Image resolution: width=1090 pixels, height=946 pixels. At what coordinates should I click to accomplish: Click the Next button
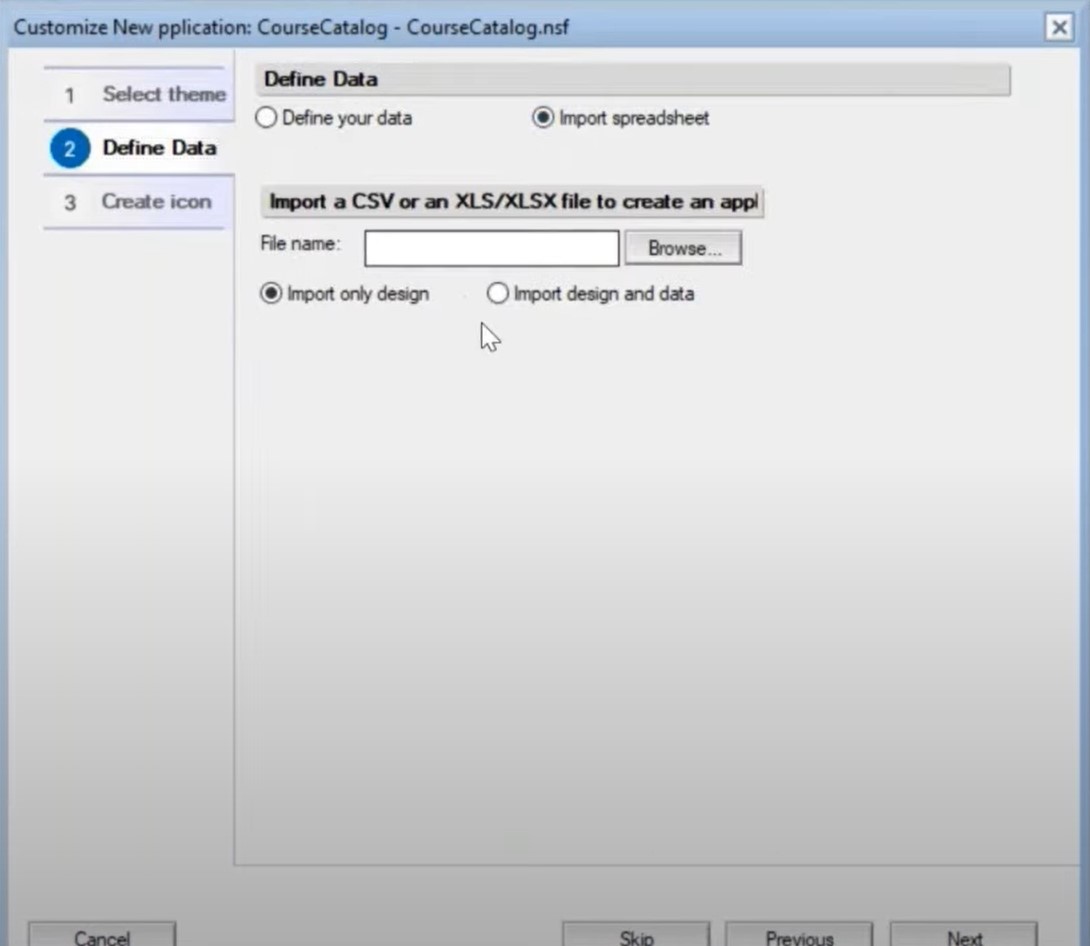[x=964, y=936]
